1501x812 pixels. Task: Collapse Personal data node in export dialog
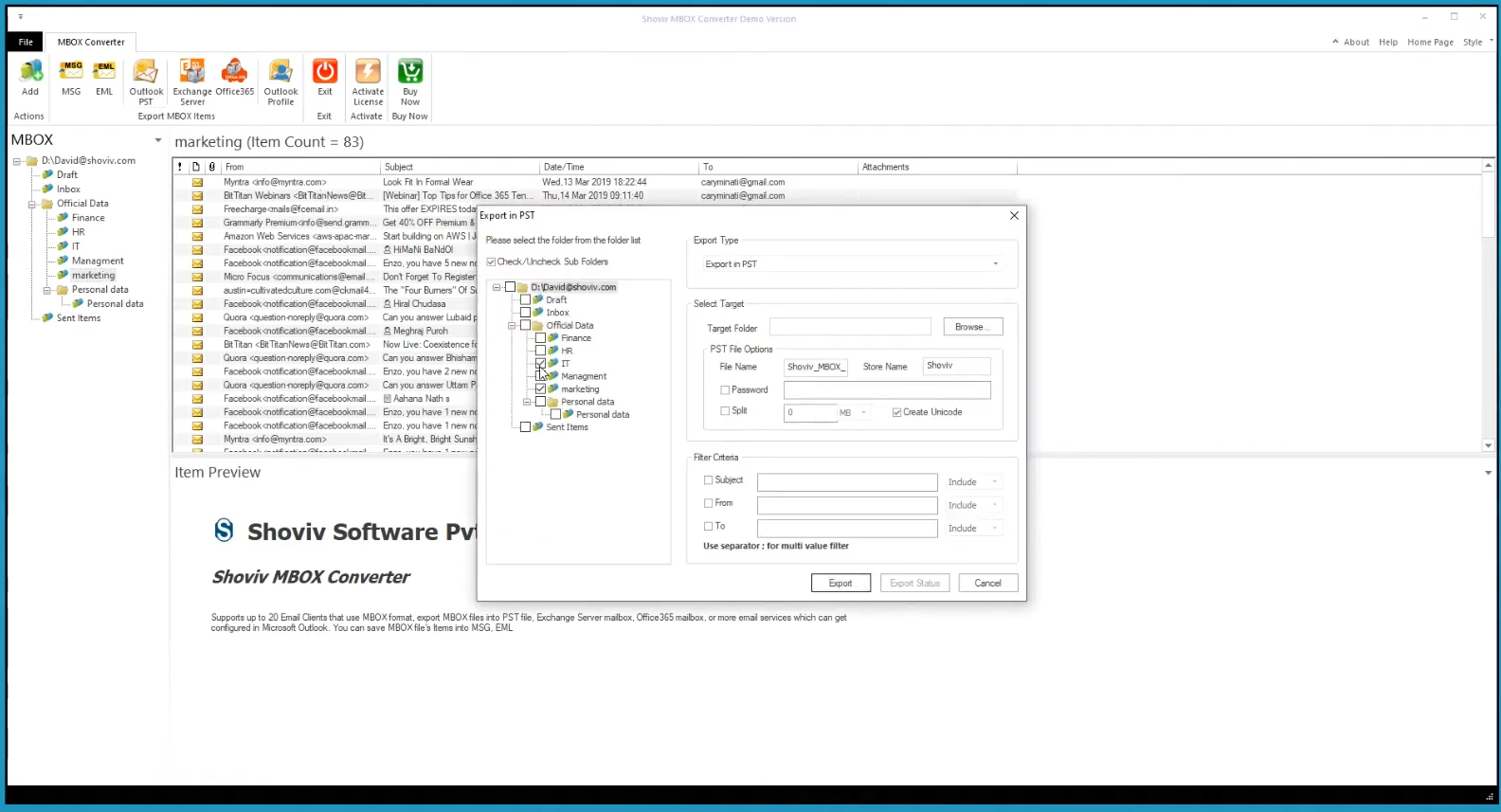(x=527, y=403)
